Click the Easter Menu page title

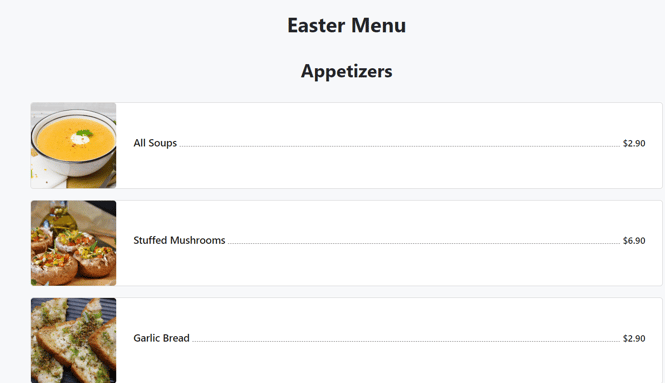click(x=346, y=25)
